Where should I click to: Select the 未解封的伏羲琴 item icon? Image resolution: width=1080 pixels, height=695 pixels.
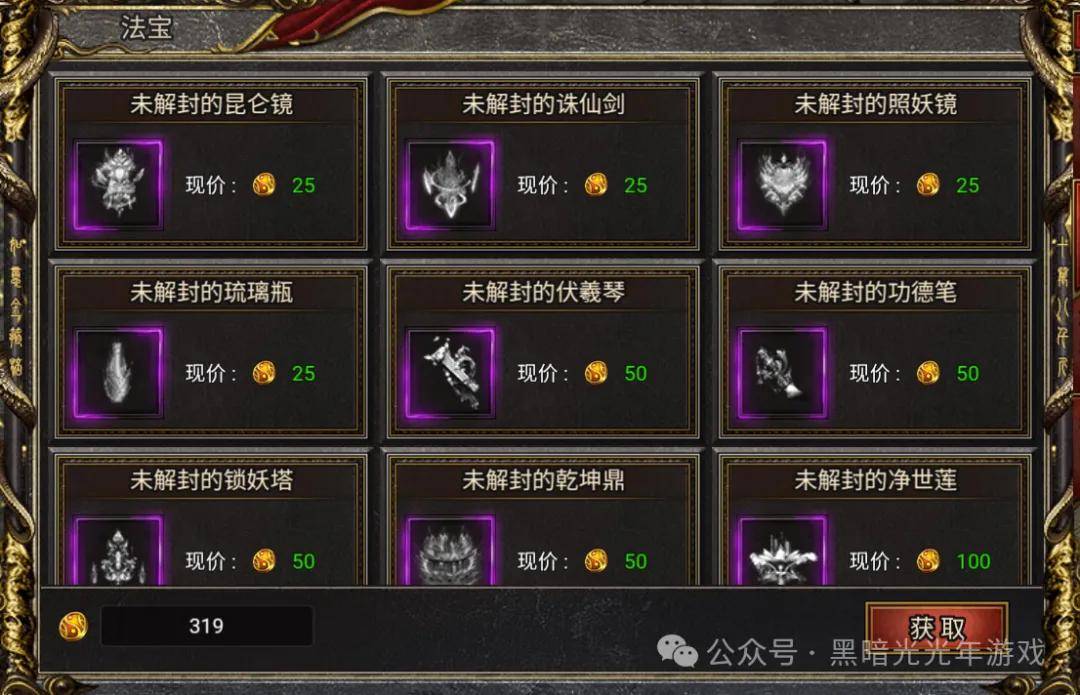(x=450, y=373)
